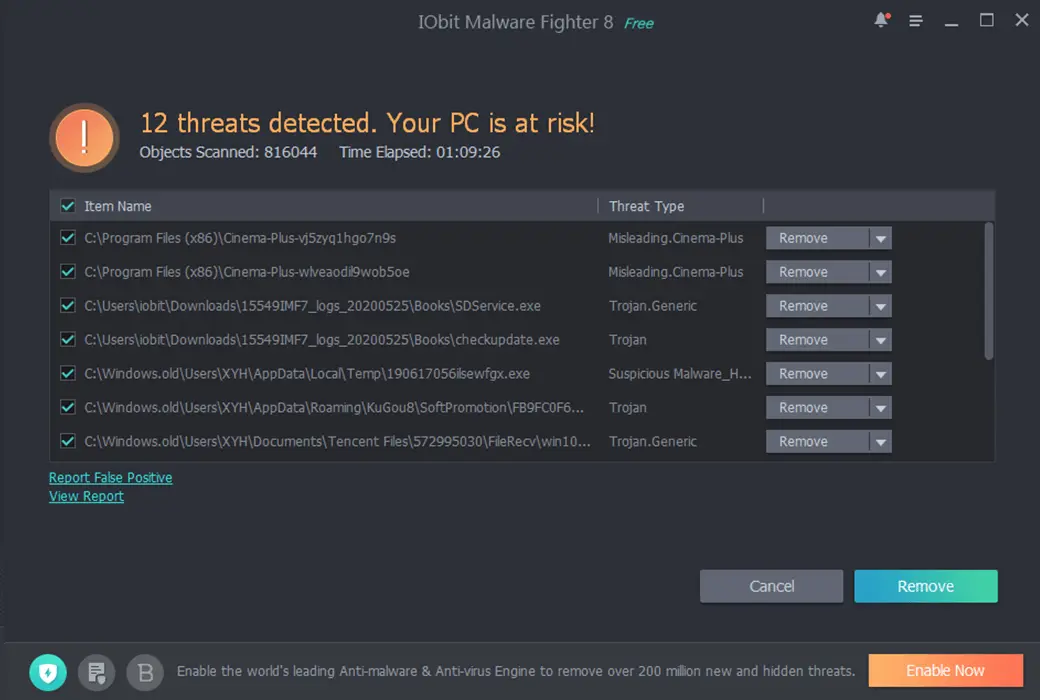Click the threat list vertical scrollbar
1040x700 pixels.
click(988, 291)
